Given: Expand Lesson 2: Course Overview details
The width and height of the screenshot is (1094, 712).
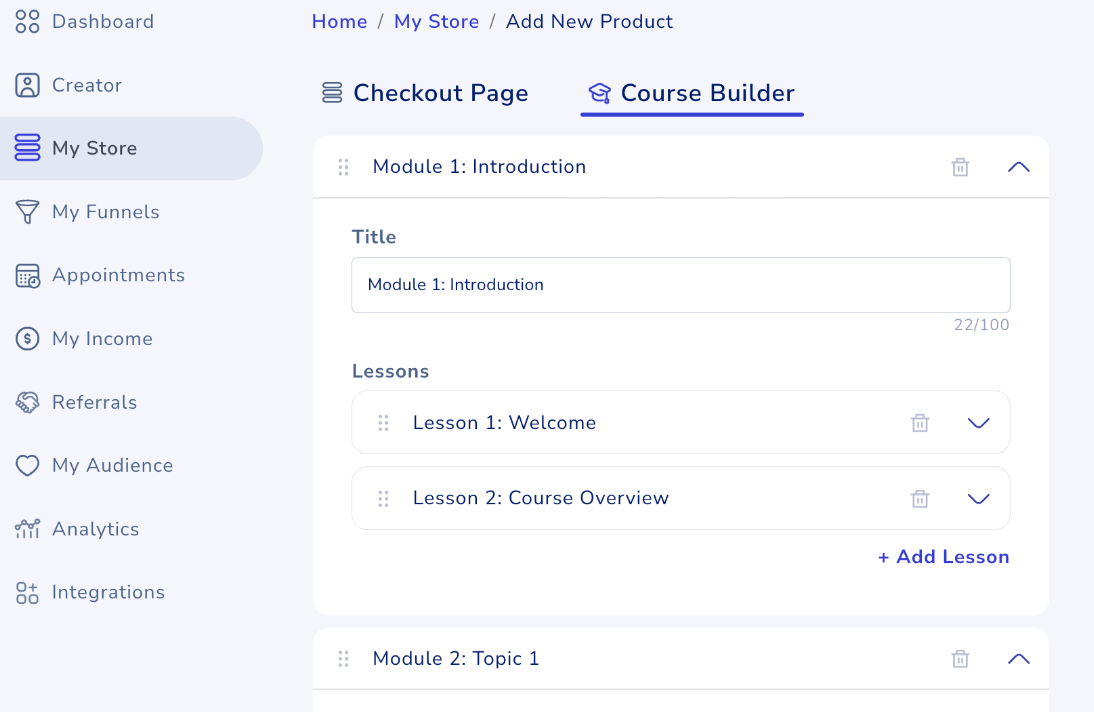Looking at the screenshot, I should tap(978, 498).
